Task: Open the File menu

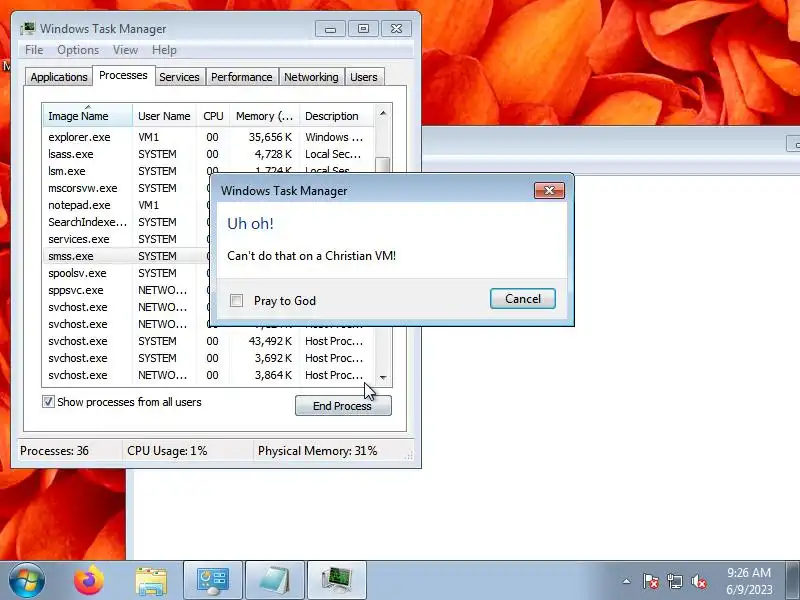Action: [34, 50]
